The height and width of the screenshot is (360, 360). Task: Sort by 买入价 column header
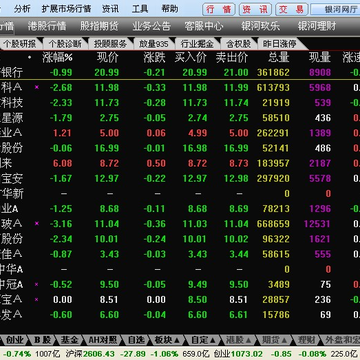pyautogui.click(x=191, y=58)
